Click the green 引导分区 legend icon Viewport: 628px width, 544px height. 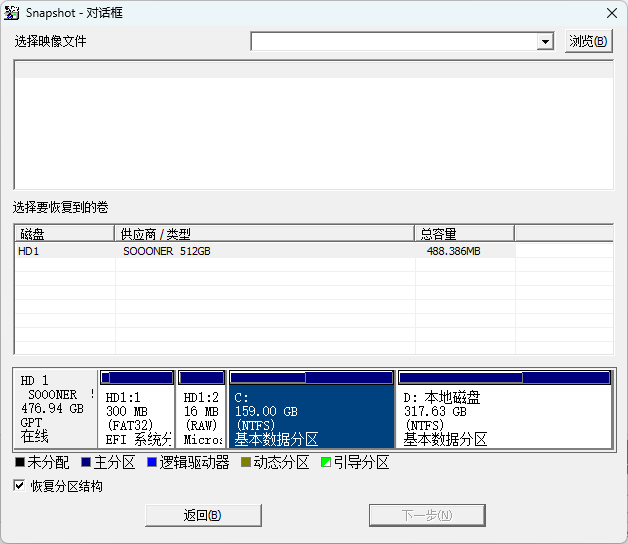pyautogui.click(x=326, y=463)
